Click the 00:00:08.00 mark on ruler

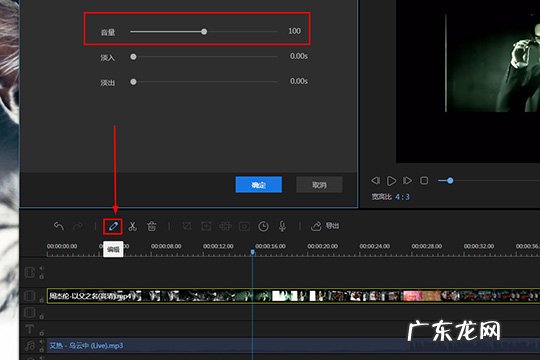pyautogui.click(x=166, y=246)
